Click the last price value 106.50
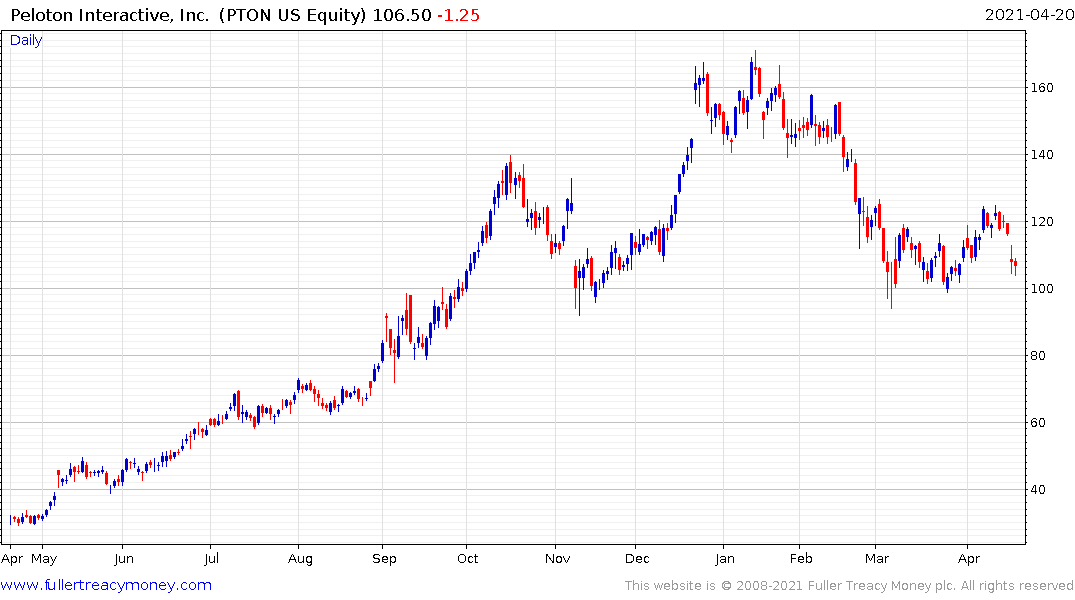 [402, 15]
